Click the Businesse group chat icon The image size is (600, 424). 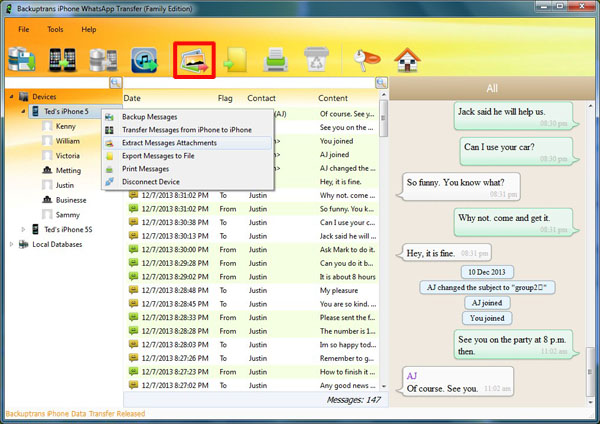(47, 200)
